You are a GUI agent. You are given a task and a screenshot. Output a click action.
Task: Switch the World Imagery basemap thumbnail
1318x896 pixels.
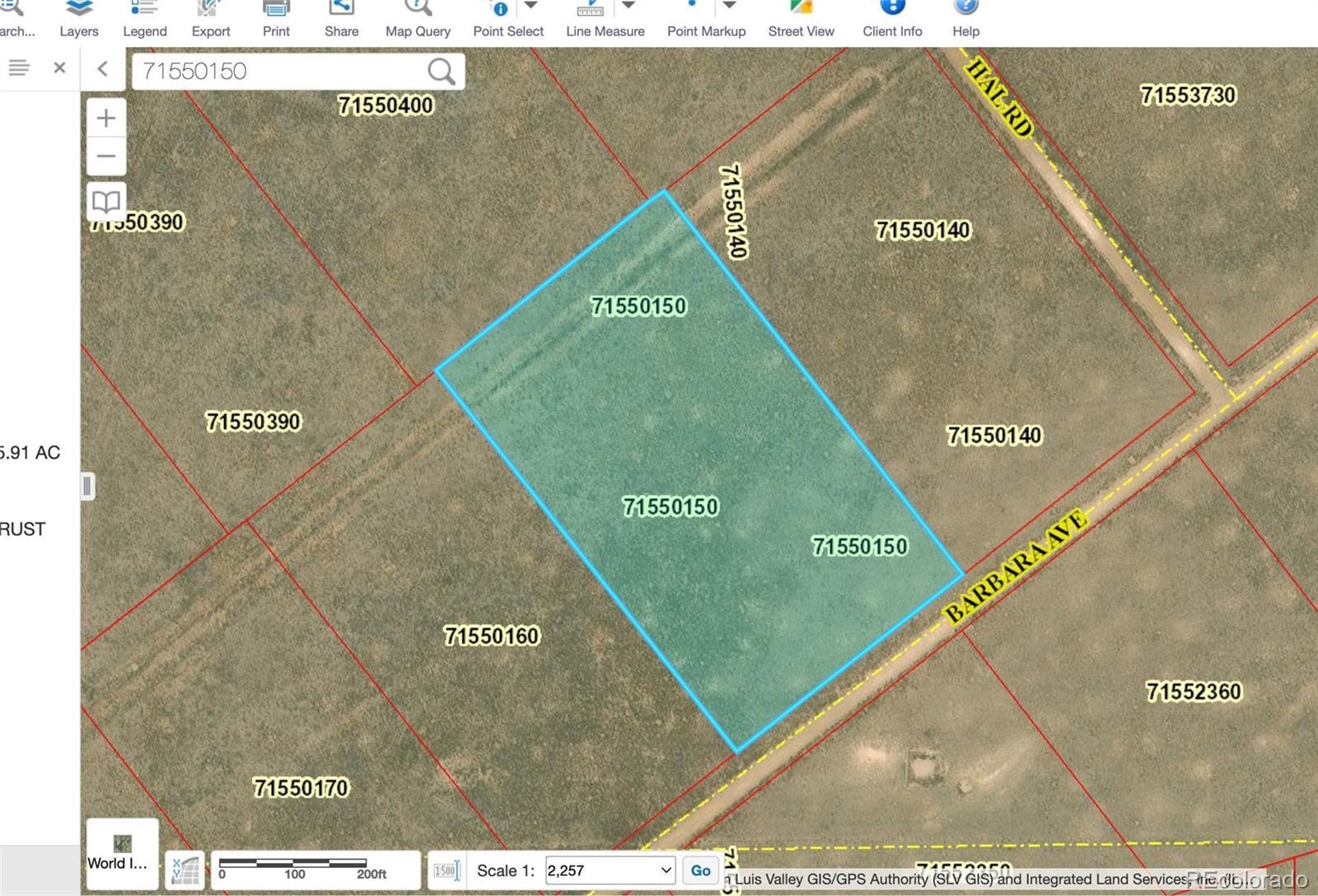pos(122,852)
